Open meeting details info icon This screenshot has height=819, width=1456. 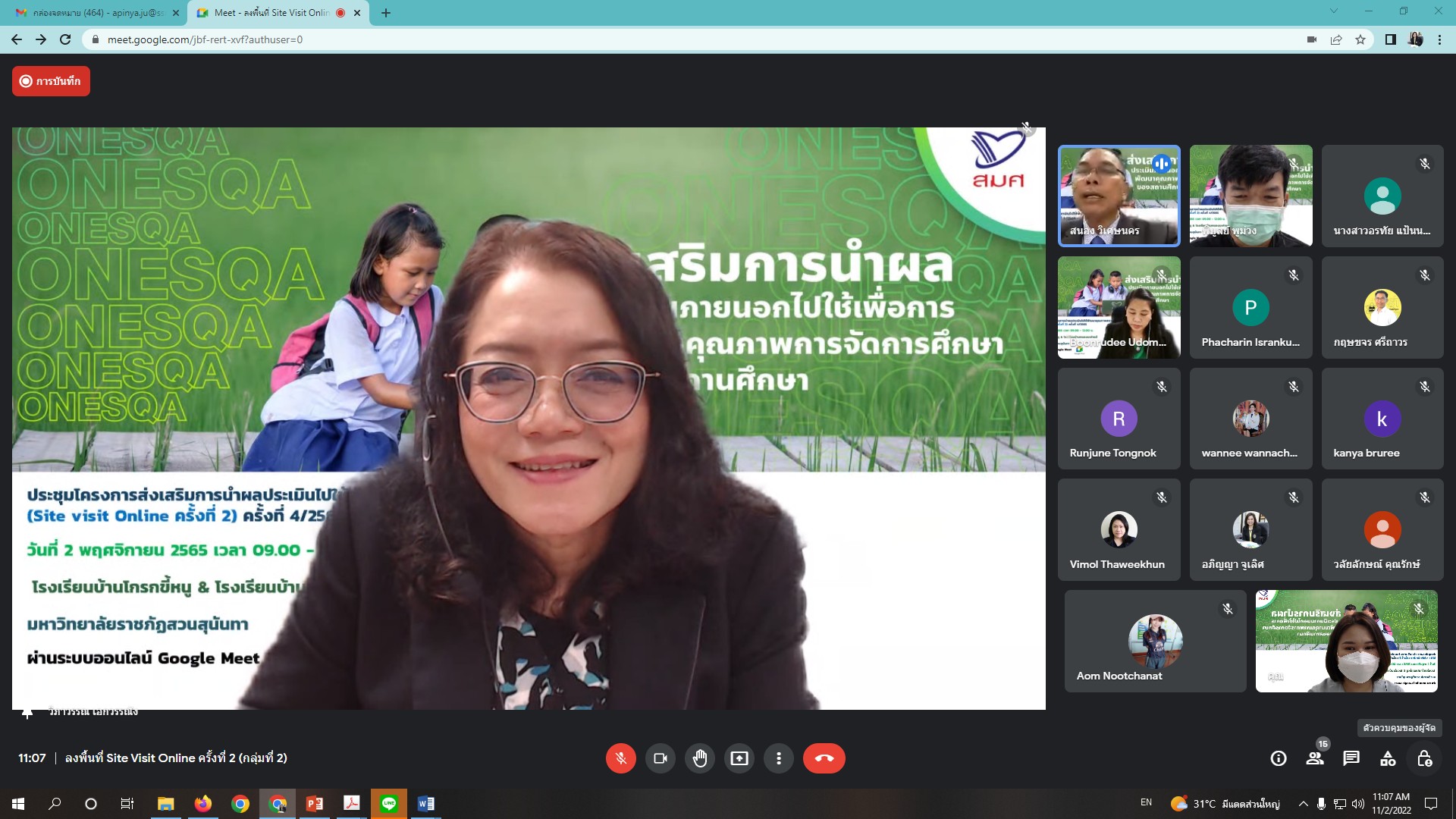coord(1279,758)
